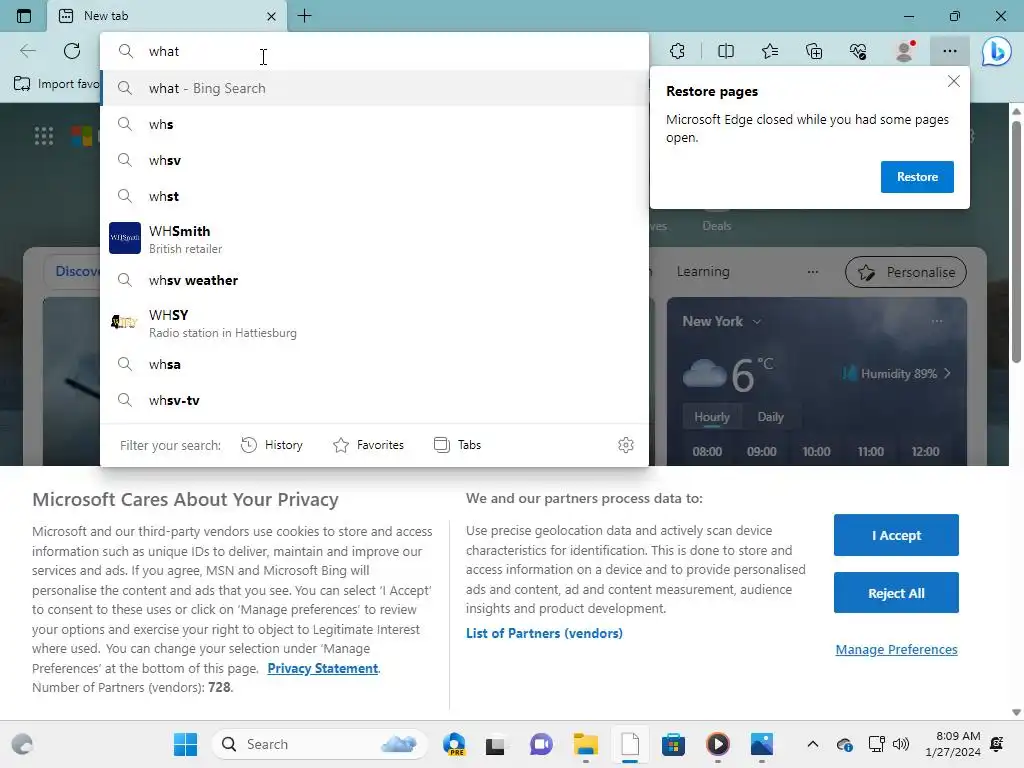Open the Bing Copilot sidebar icon
1024x768 pixels.
point(997,51)
